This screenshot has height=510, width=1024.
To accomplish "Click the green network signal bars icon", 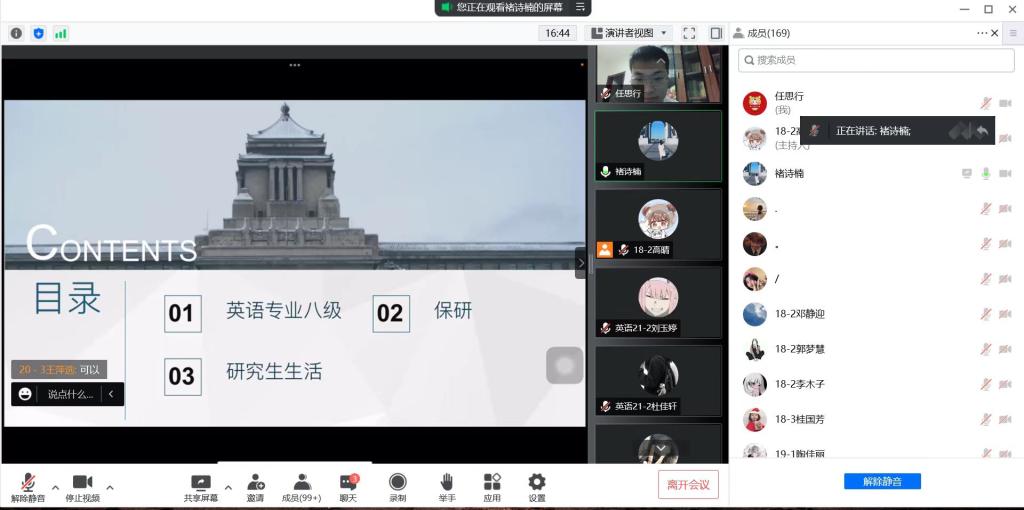I will click(61, 33).
